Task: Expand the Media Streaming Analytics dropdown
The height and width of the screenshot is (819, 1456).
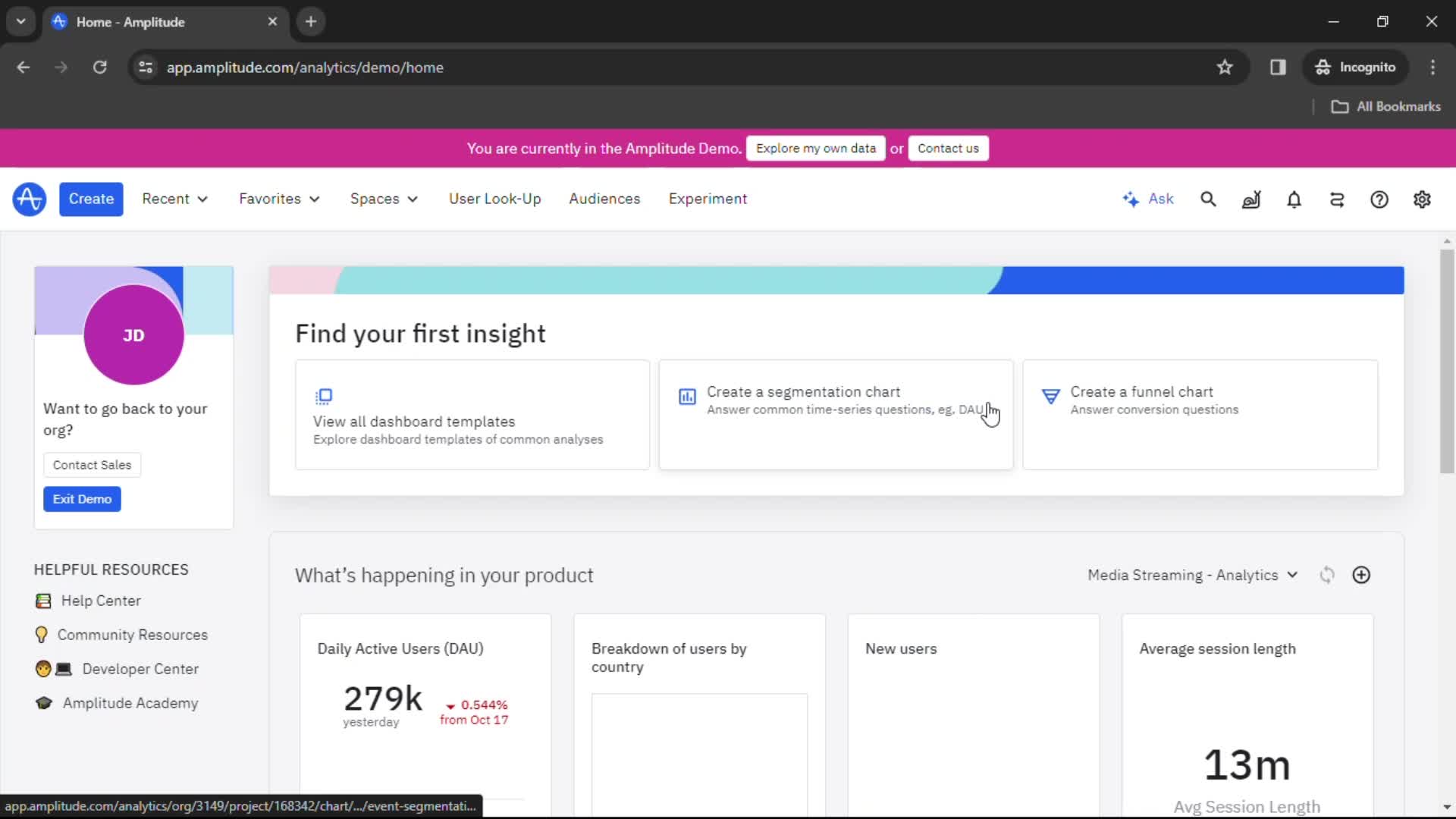Action: [x=1193, y=575]
